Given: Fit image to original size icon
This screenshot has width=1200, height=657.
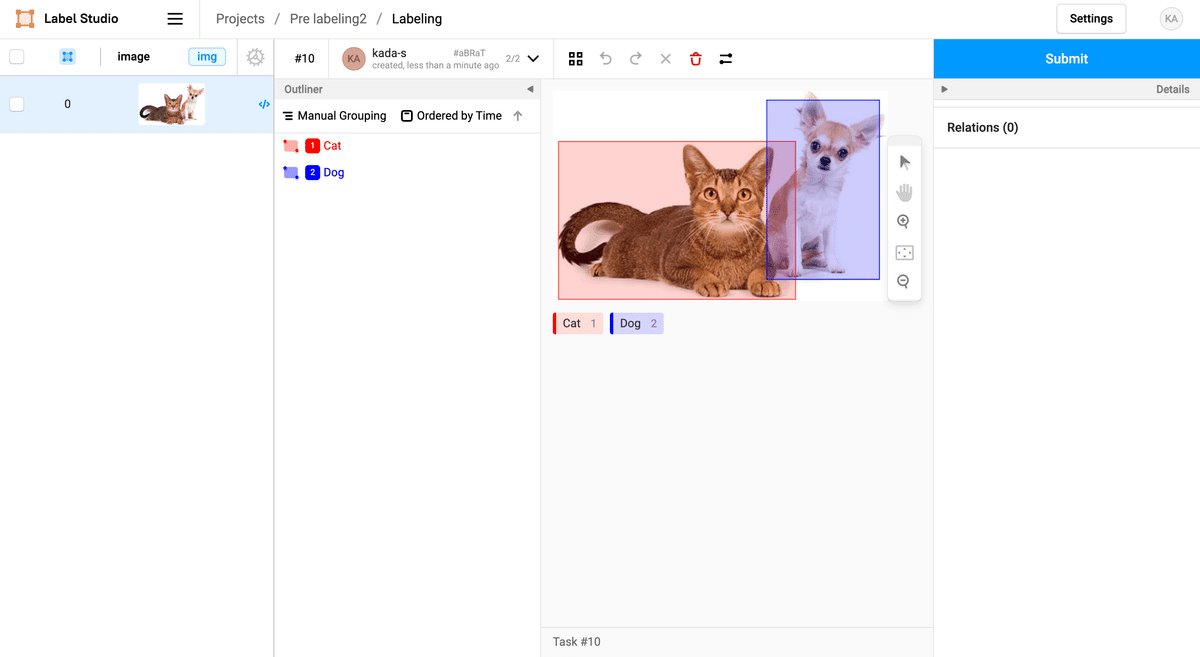Looking at the screenshot, I should point(905,253).
